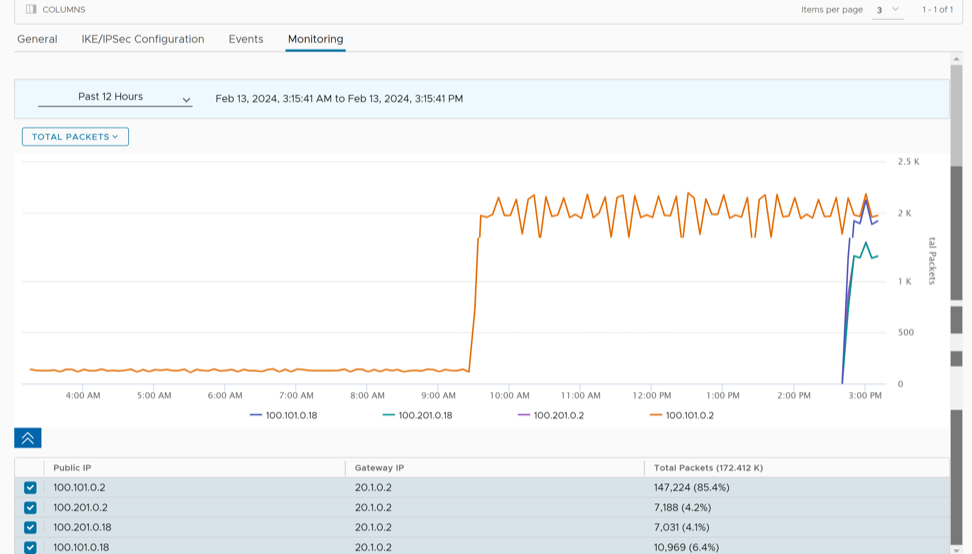Uncheck the 100.201.0.18 row checkbox

click(30, 528)
